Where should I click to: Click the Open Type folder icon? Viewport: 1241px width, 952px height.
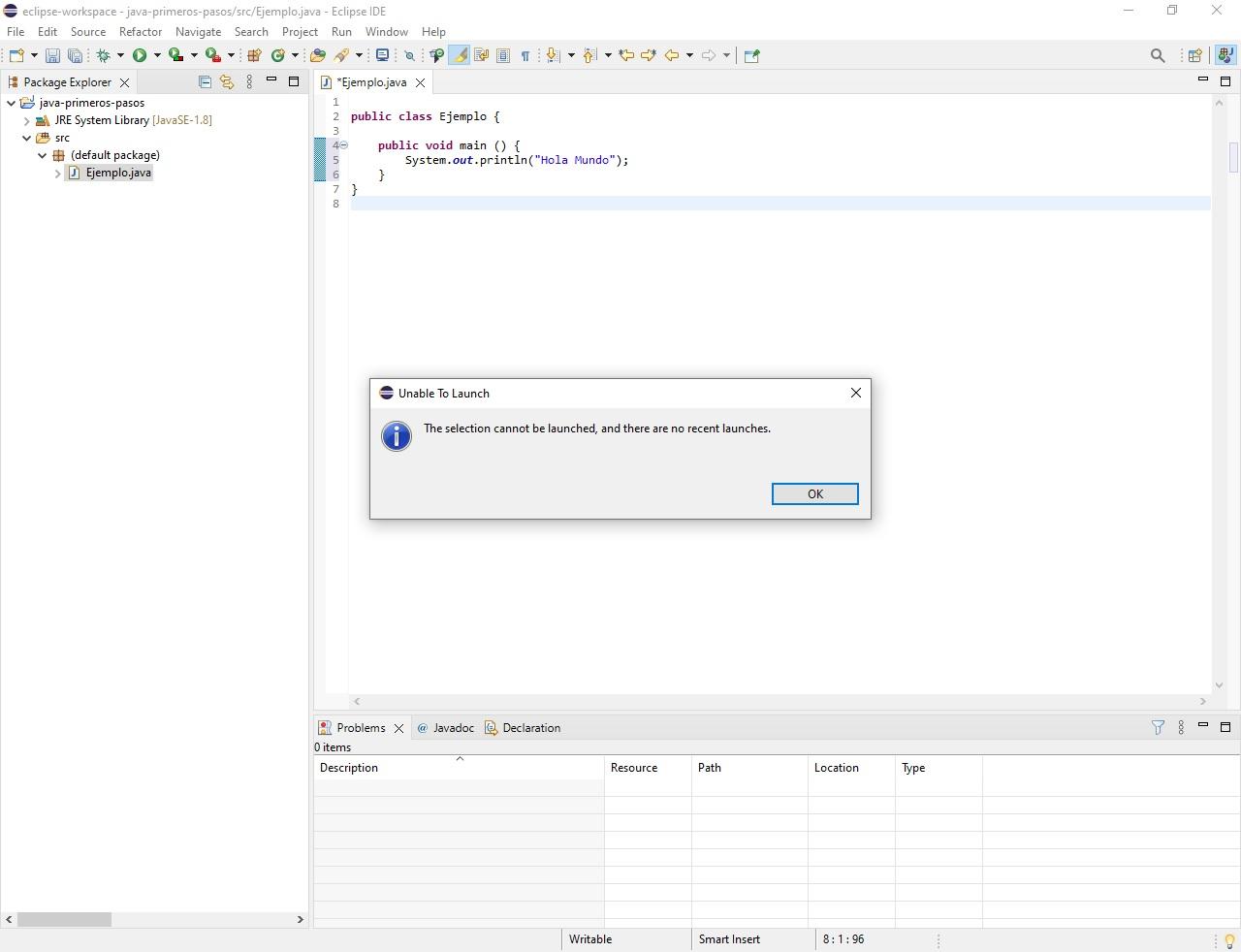point(317,55)
